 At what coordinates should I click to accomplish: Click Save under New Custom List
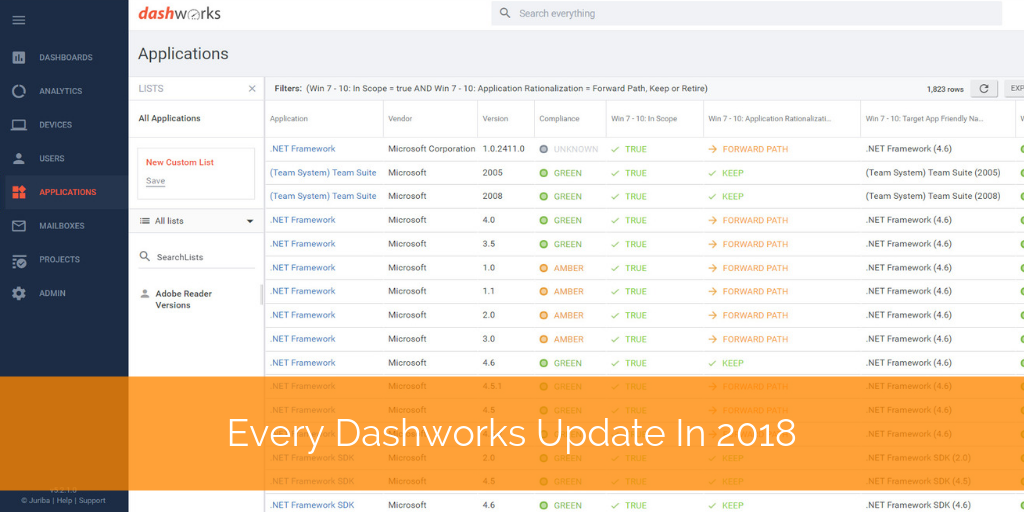tap(155, 181)
